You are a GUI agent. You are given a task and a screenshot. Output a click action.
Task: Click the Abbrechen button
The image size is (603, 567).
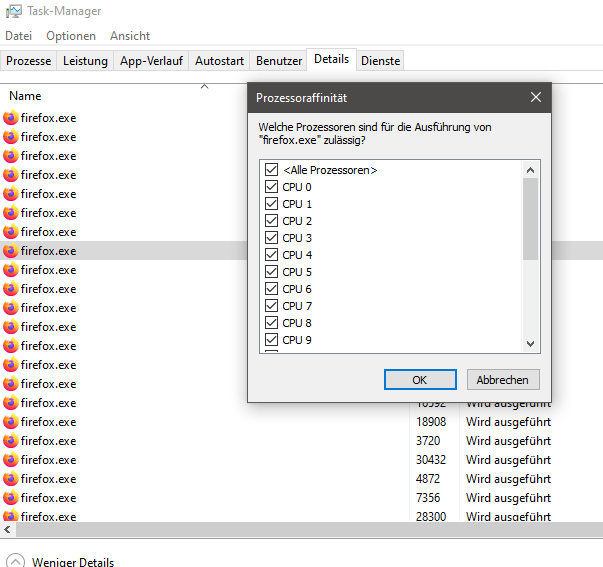click(x=503, y=380)
